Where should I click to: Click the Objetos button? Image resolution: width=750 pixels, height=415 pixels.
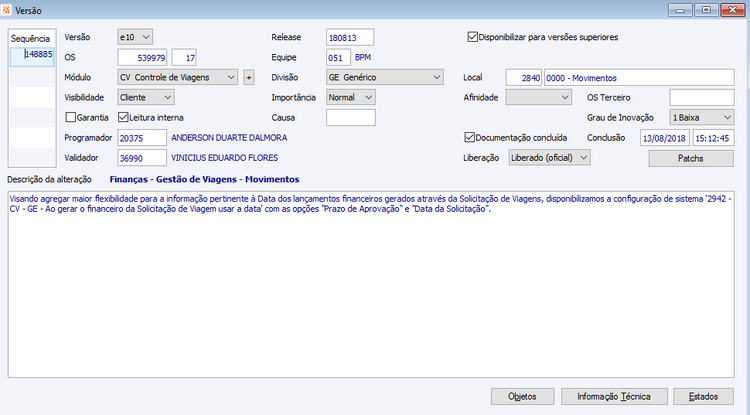coord(522,396)
